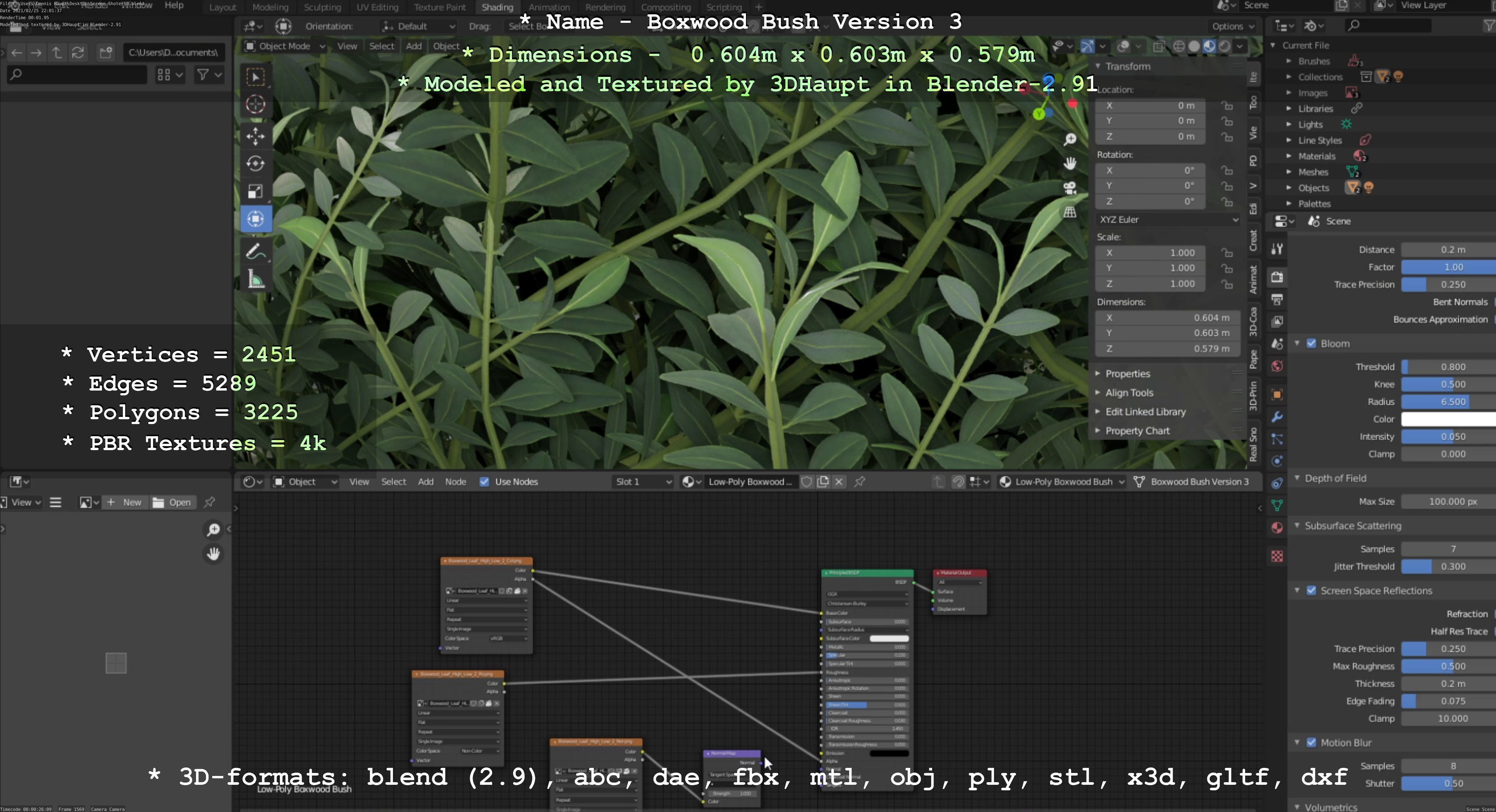Image resolution: width=1496 pixels, height=812 pixels.
Task: Open the Render properties tab icon
Action: coord(1277,277)
